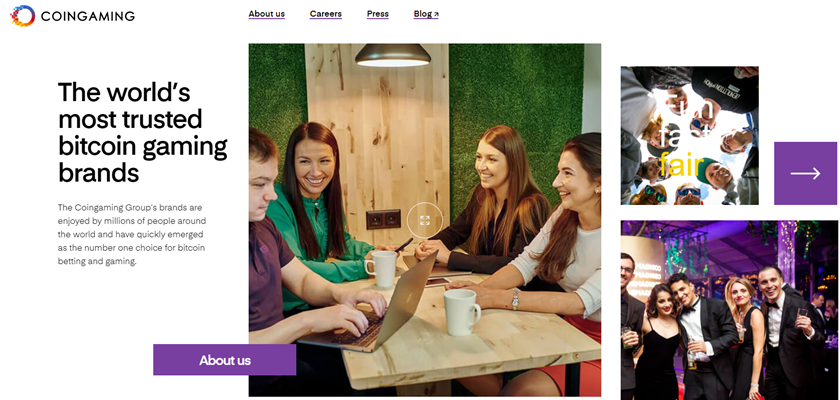Viewport: 840px width, 400px height.
Task: Open the About us navigation link
Action: 267,14
